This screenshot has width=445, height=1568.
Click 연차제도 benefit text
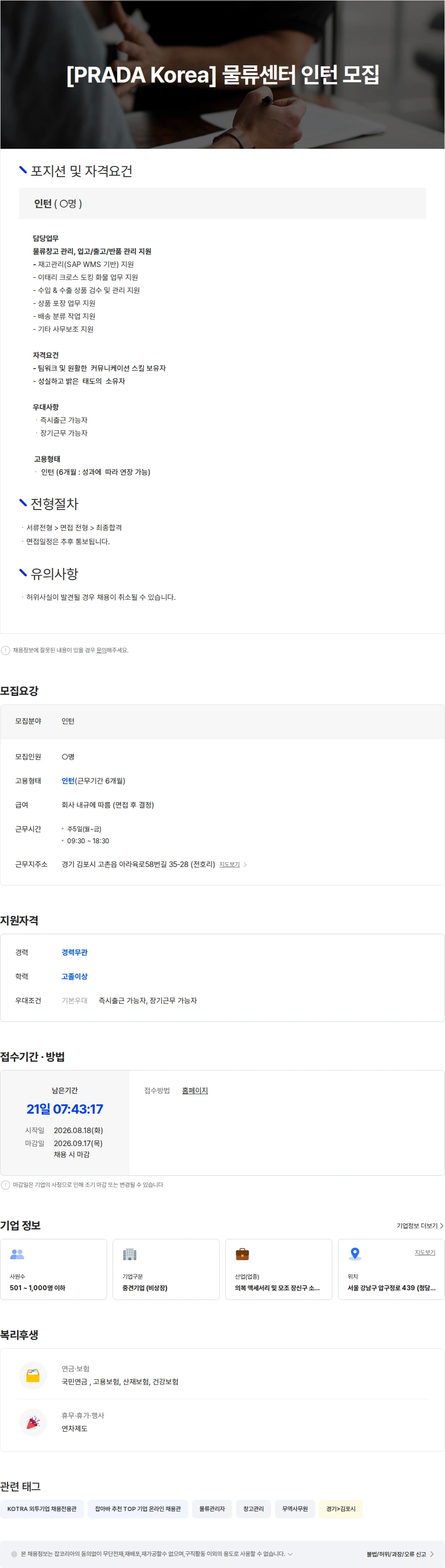(74, 1428)
